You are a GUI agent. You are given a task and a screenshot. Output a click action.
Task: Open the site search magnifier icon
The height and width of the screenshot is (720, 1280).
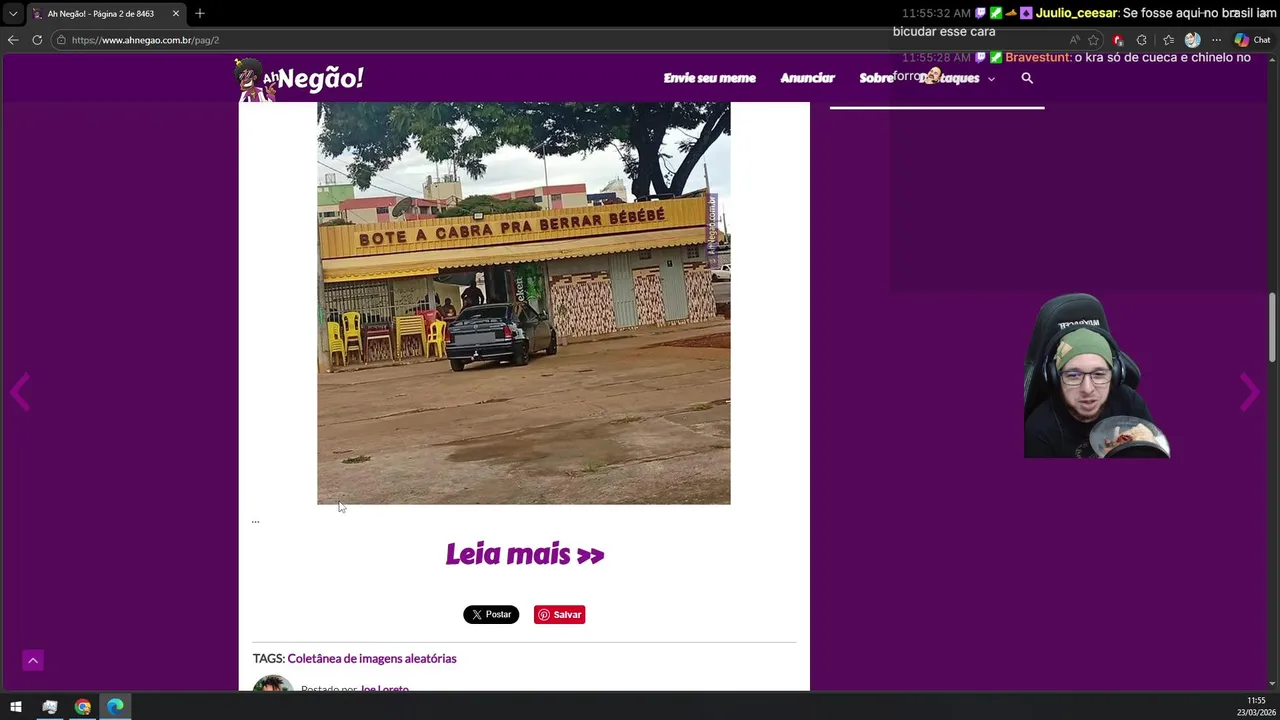click(x=1027, y=78)
